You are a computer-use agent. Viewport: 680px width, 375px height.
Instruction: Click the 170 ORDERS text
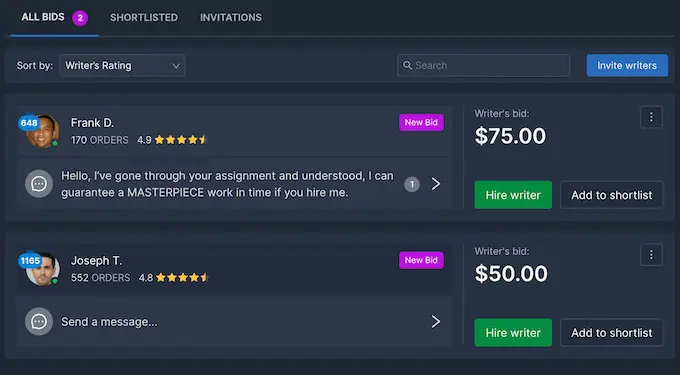(100, 140)
